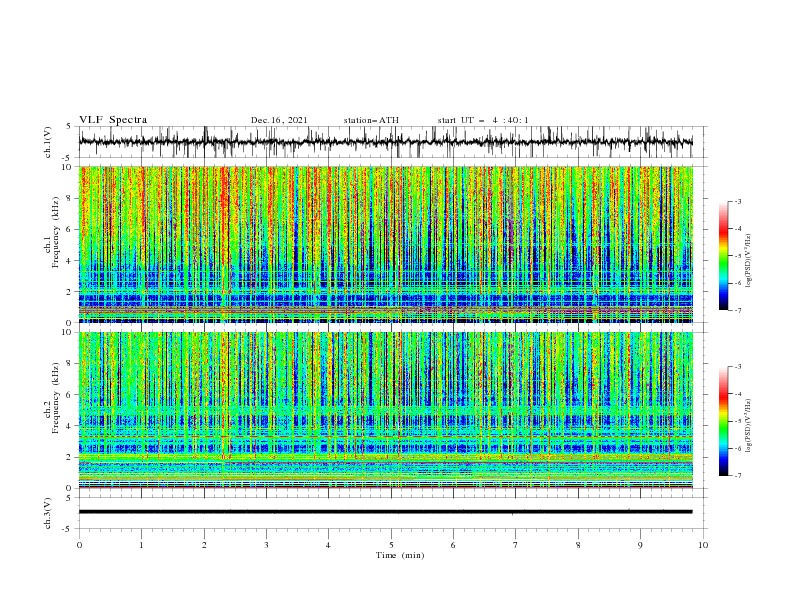This screenshot has width=792, height=612.
Task: Click the lower log(PSD) color bar
Action: pos(723,421)
